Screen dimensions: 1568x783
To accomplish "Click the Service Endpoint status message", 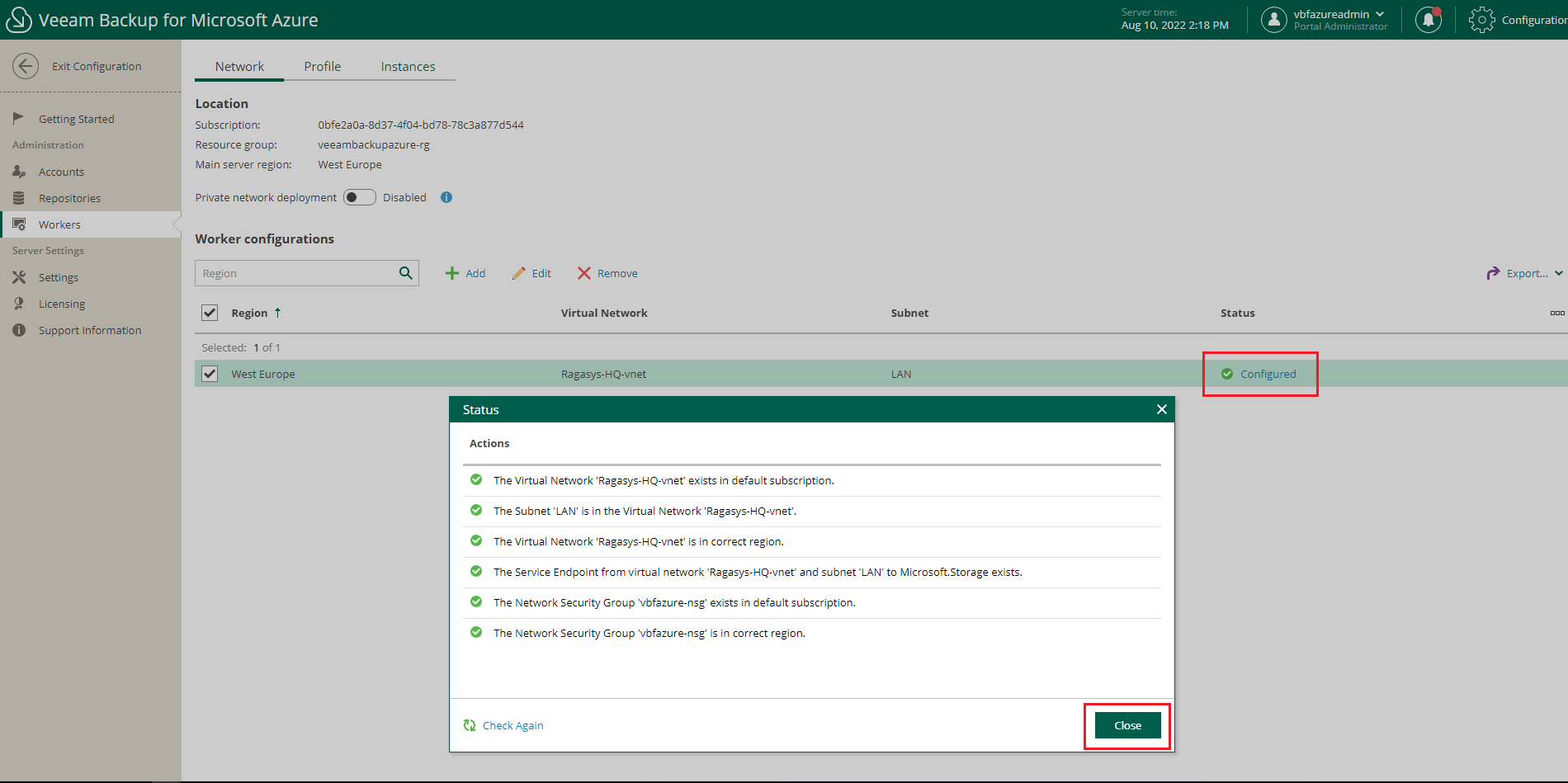I will click(x=758, y=572).
